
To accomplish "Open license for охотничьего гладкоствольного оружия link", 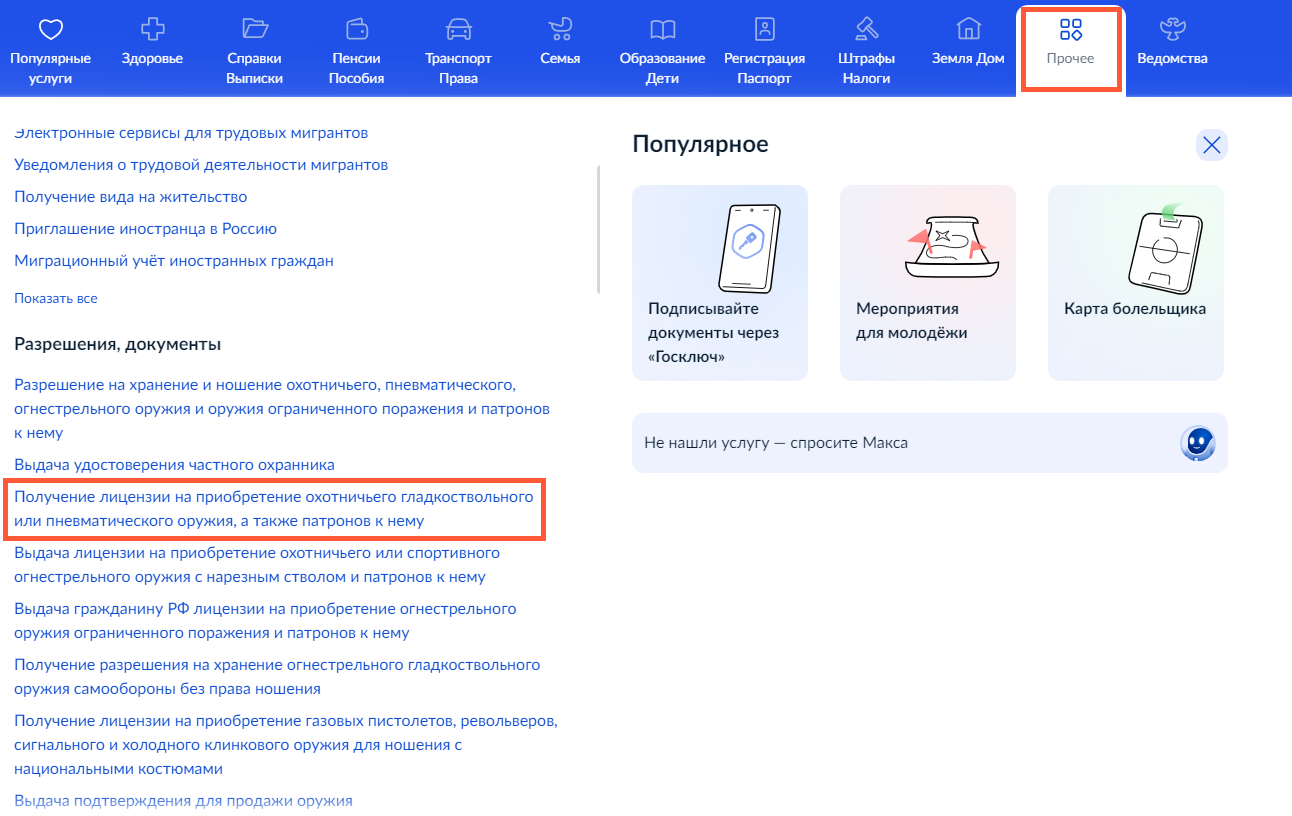I will 274,508.
